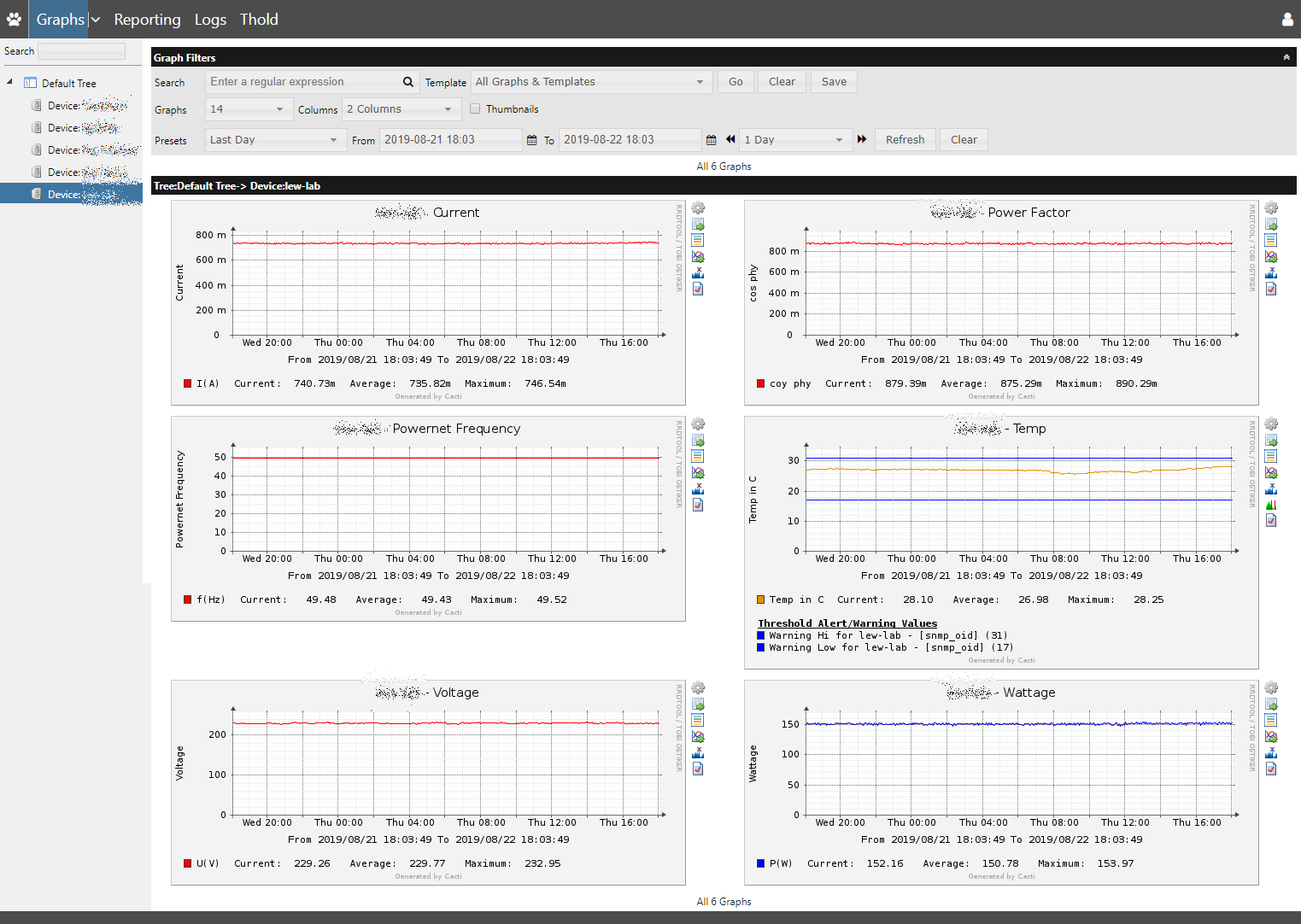Select the highlighted last Device tree item
This screenshot has width=1301, height=924.
(71, 195)
